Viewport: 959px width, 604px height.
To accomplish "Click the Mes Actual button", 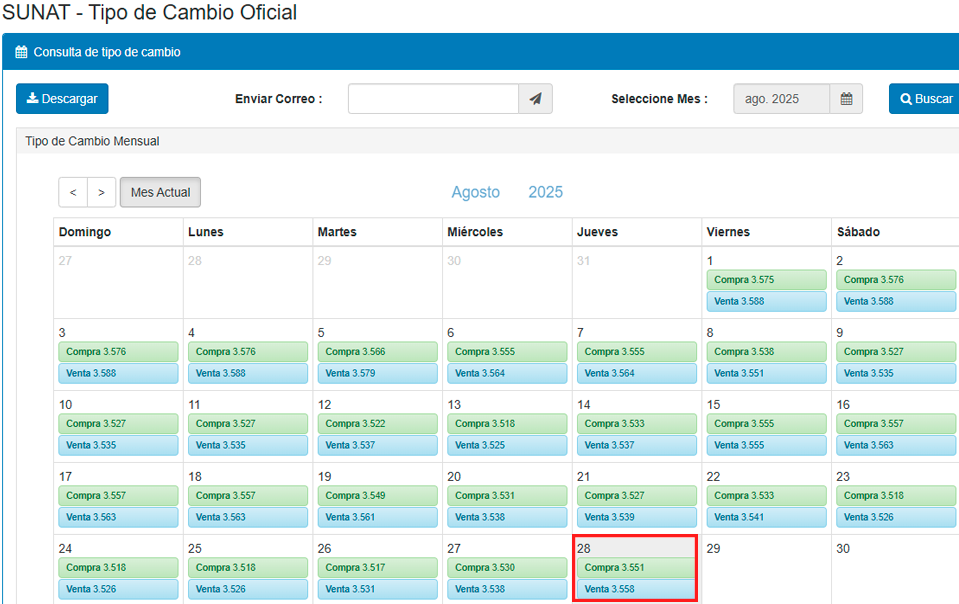I will (x=160, y=192).
